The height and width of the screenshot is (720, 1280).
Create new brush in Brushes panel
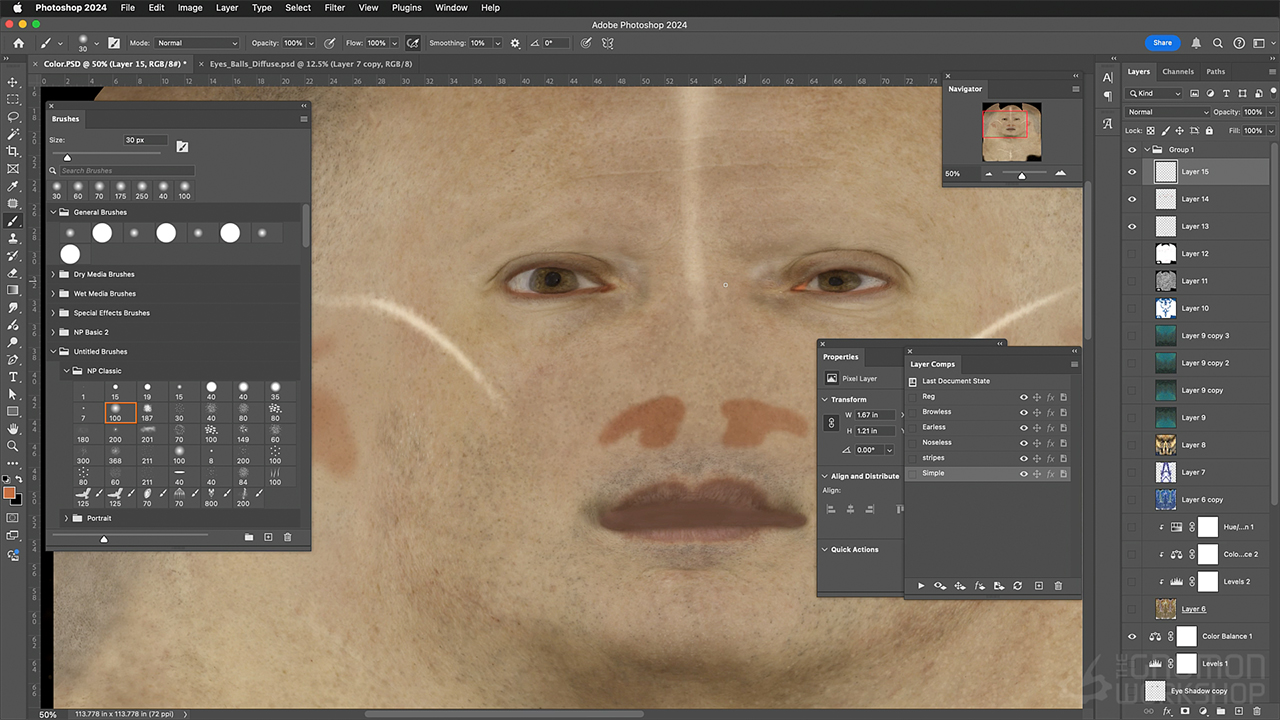[268, 538]
